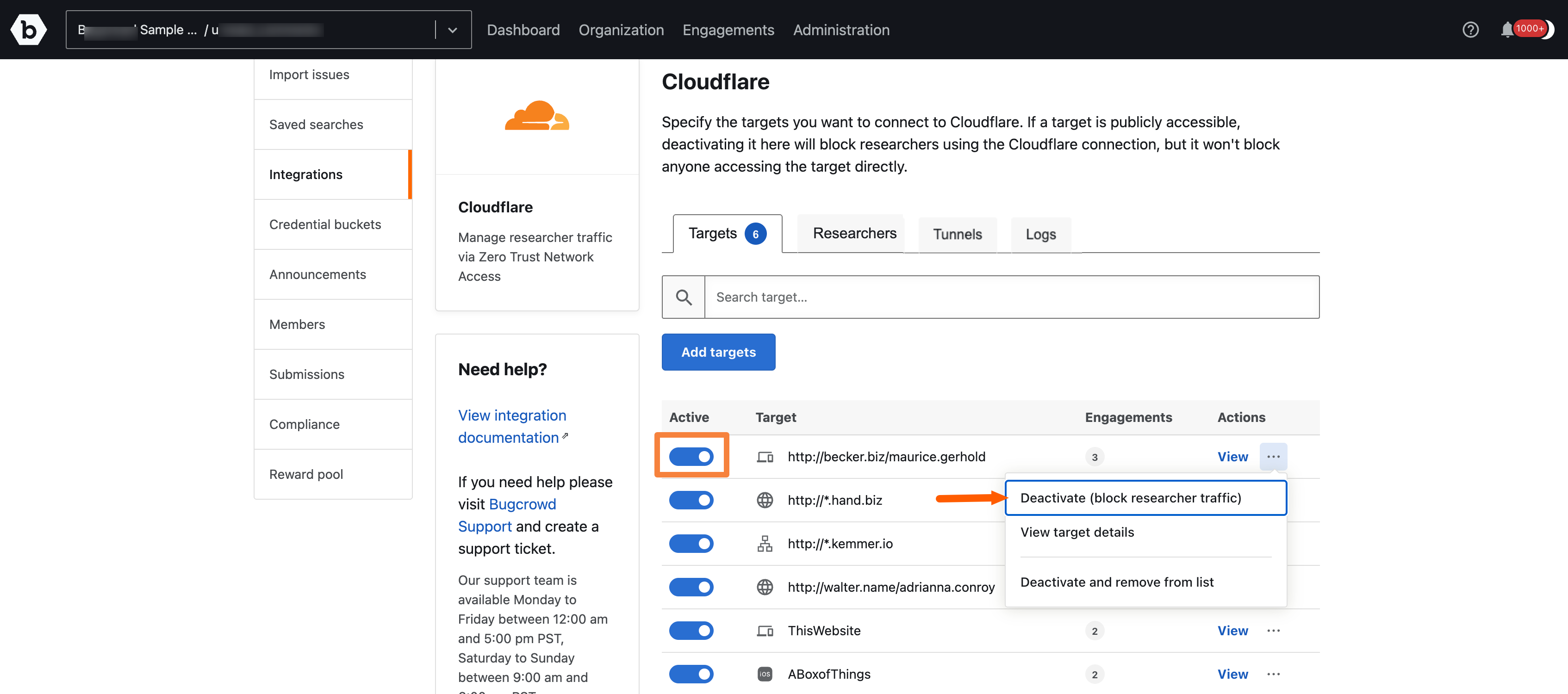Open the Bugcrowd Support link

click(x=506, y=515)
